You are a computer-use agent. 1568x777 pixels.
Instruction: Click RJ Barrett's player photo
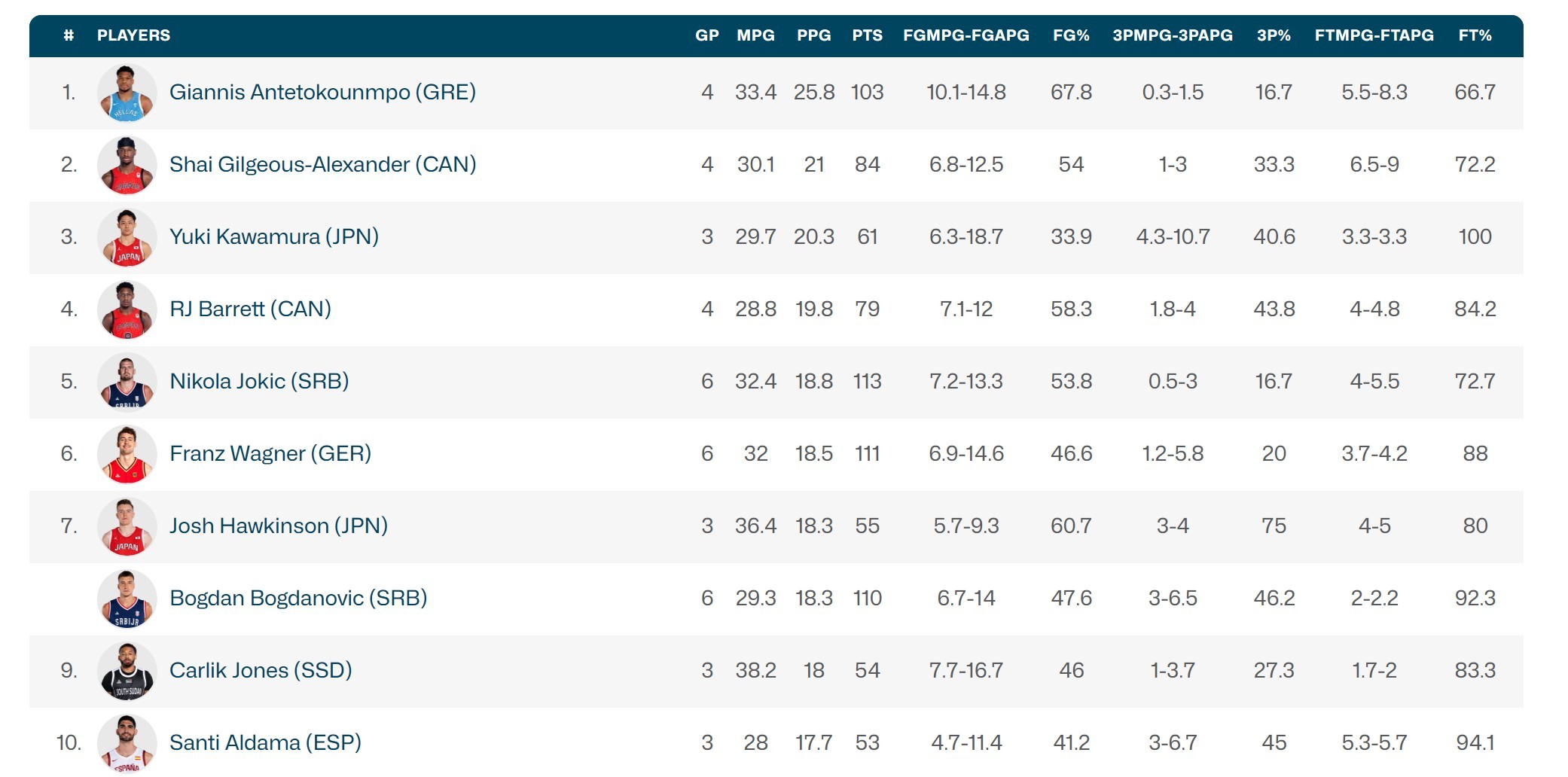pos(127,310)
